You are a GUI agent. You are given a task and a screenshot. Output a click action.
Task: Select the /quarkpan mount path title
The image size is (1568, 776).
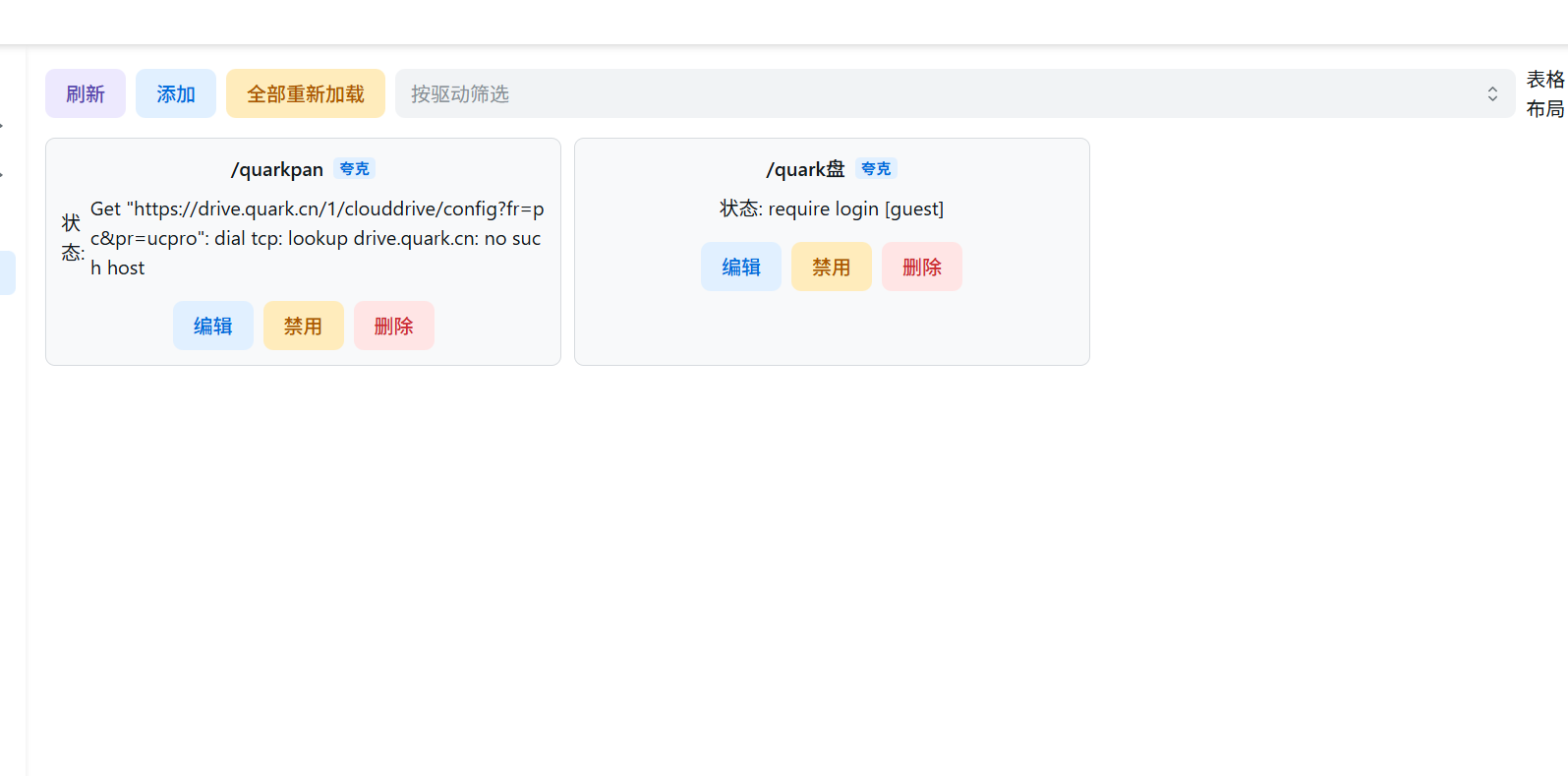coord(277,169)
